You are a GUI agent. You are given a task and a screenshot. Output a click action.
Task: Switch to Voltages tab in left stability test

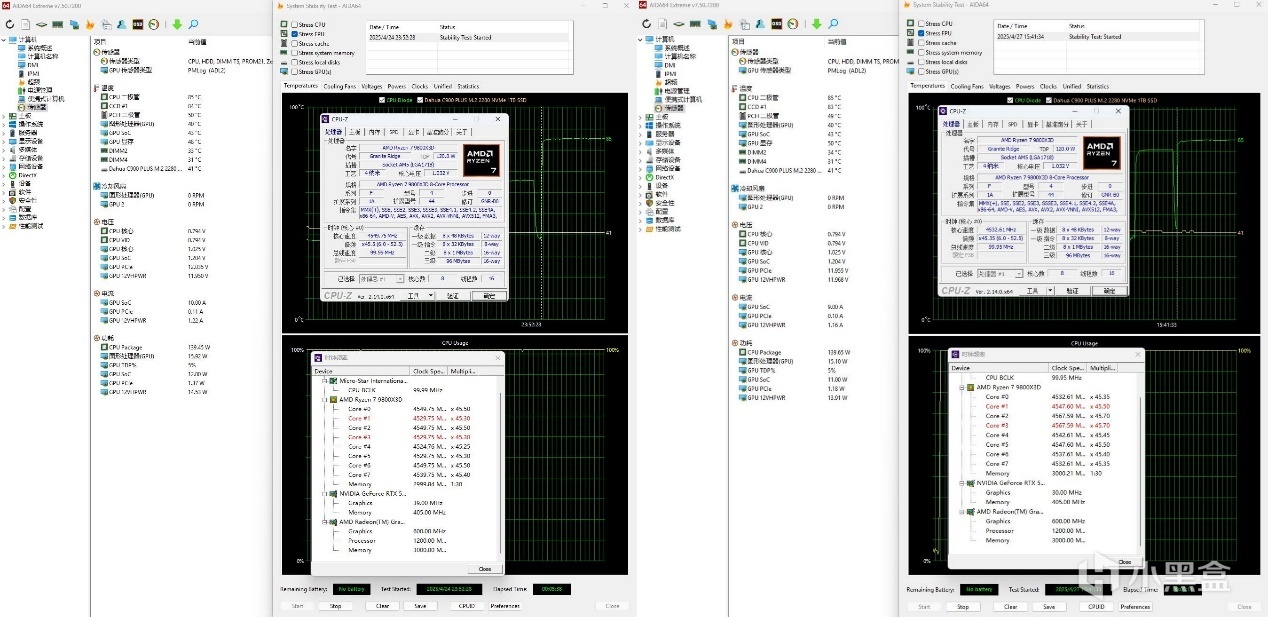(371, 87)
